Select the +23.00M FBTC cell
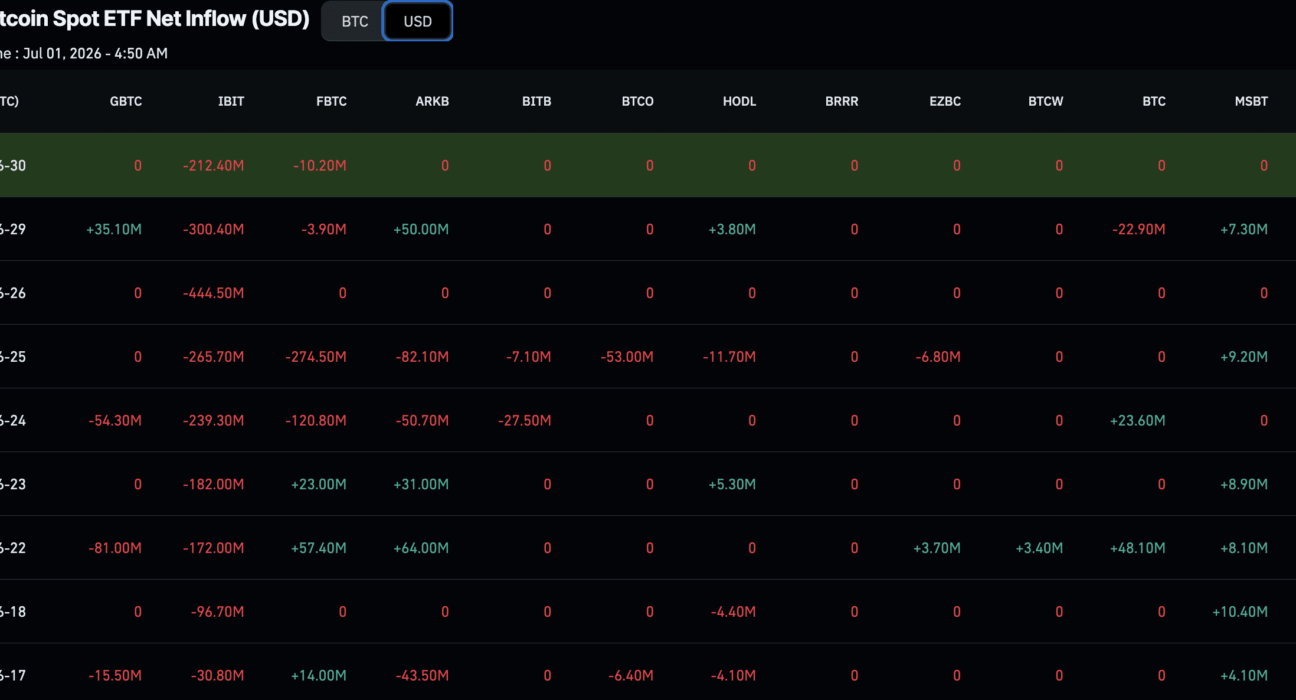Image resolution: width=1296 pixels, height=700 pixels. point(319,484)
